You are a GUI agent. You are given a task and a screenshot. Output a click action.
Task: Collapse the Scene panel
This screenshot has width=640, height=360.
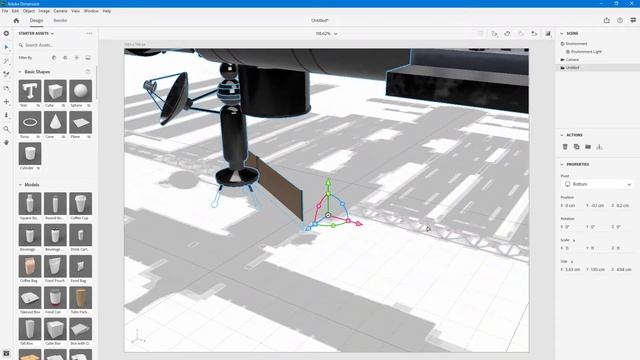[x=562, y=33]
